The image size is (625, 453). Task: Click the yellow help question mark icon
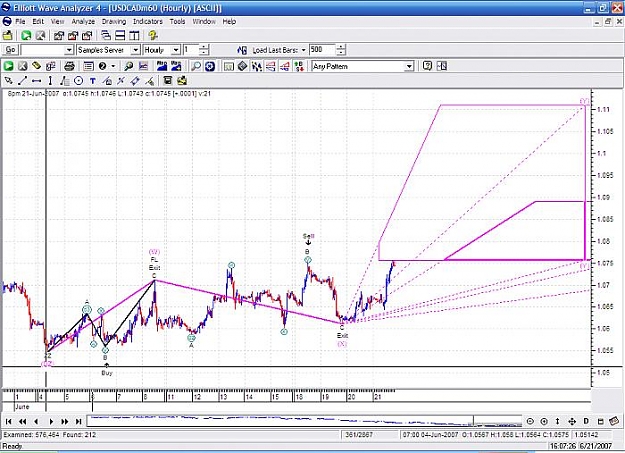point(153,35)
